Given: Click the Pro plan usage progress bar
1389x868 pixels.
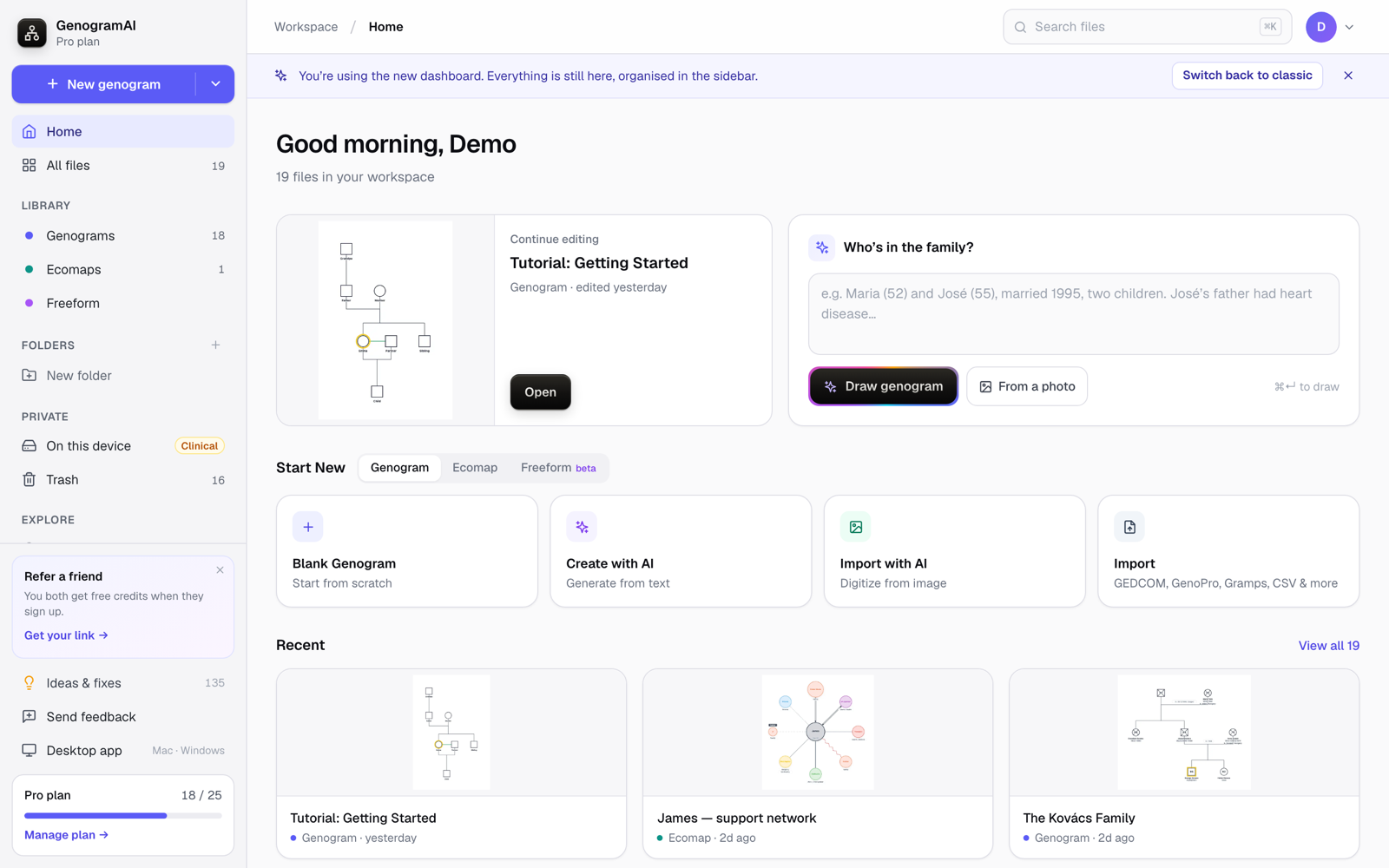Looking at the screenshot, I should (123, 816).
